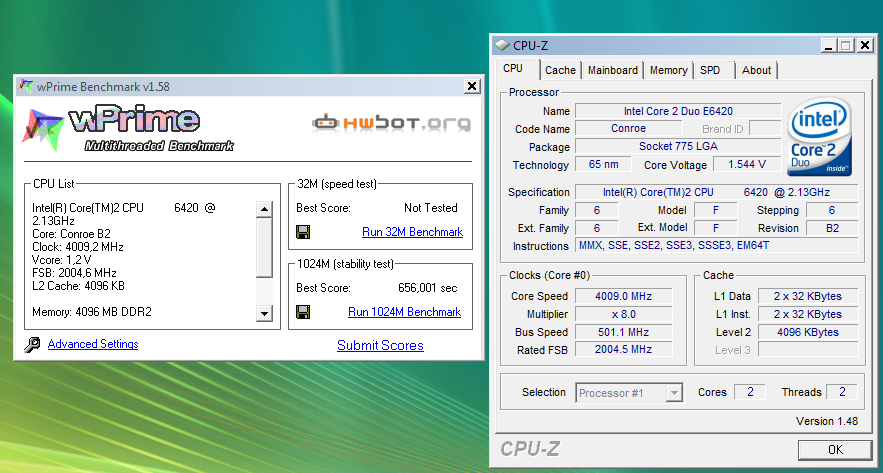Click the Best Score '656,001 sec' value
Viewport: 883px width, 473px height.
427,288
